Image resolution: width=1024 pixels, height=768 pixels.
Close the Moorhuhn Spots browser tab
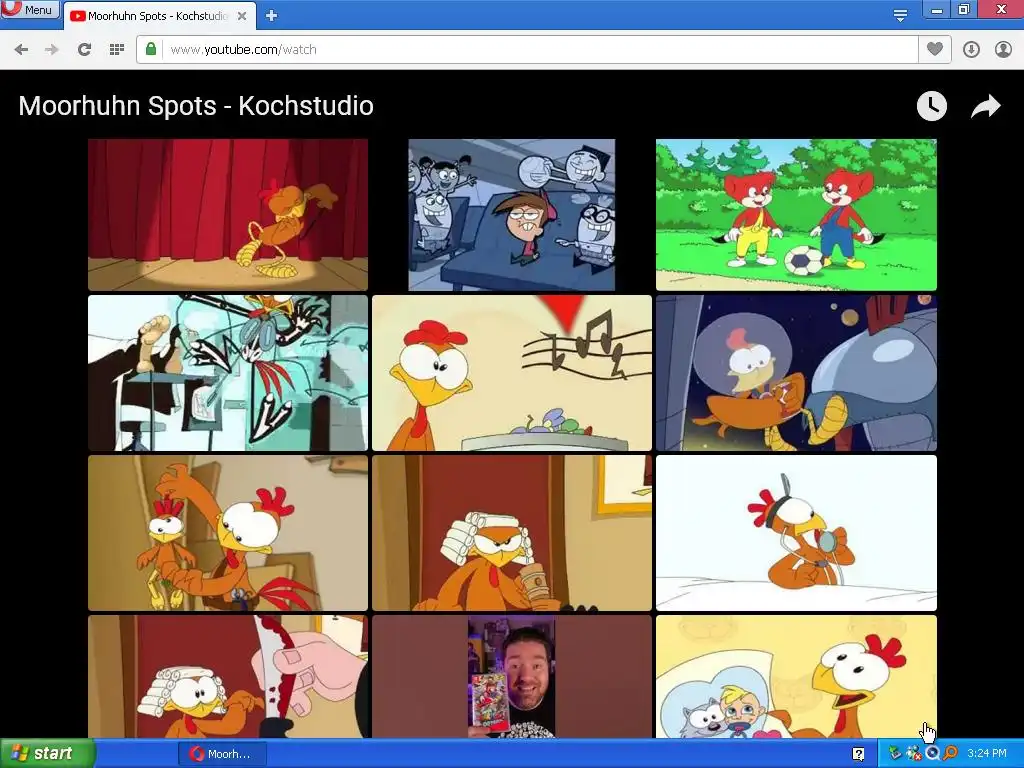coord(242,16)
